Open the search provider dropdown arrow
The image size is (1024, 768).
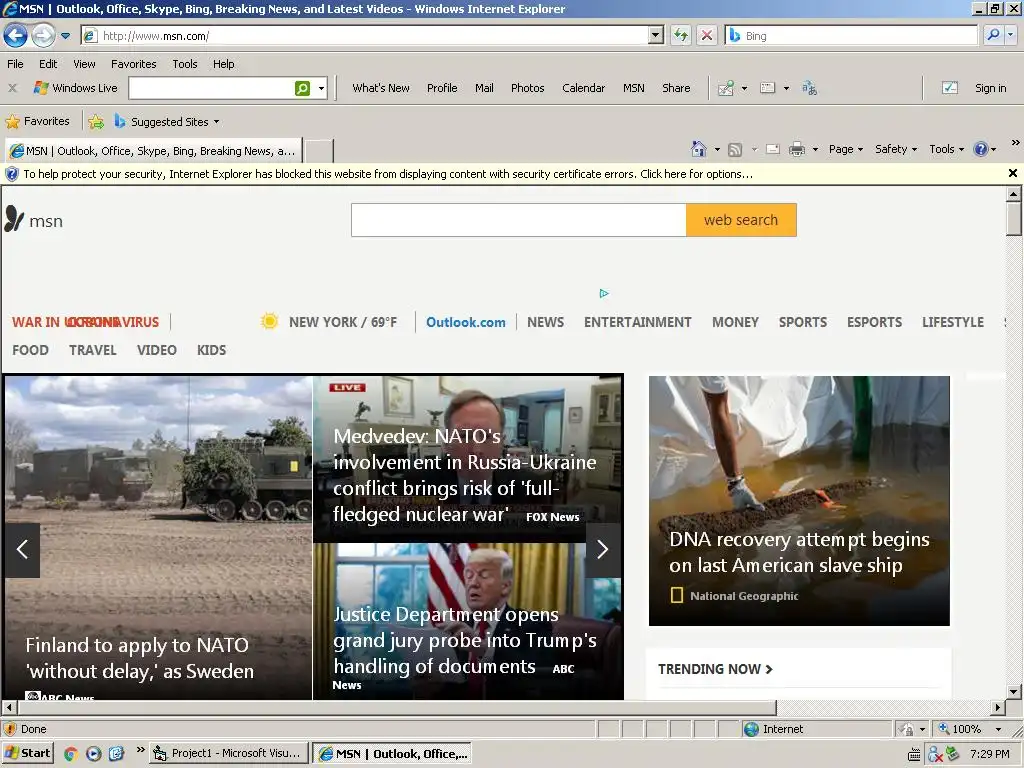[1011, 35]
